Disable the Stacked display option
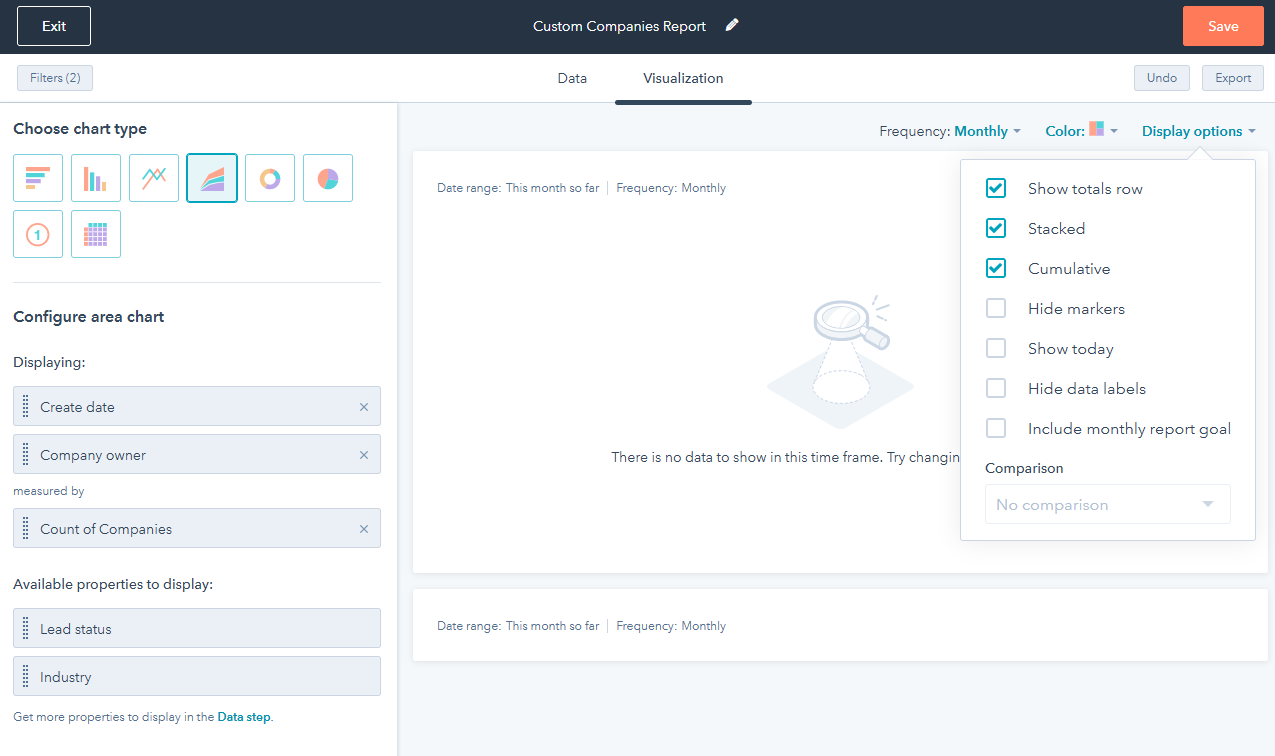 [x=996, y=228]
